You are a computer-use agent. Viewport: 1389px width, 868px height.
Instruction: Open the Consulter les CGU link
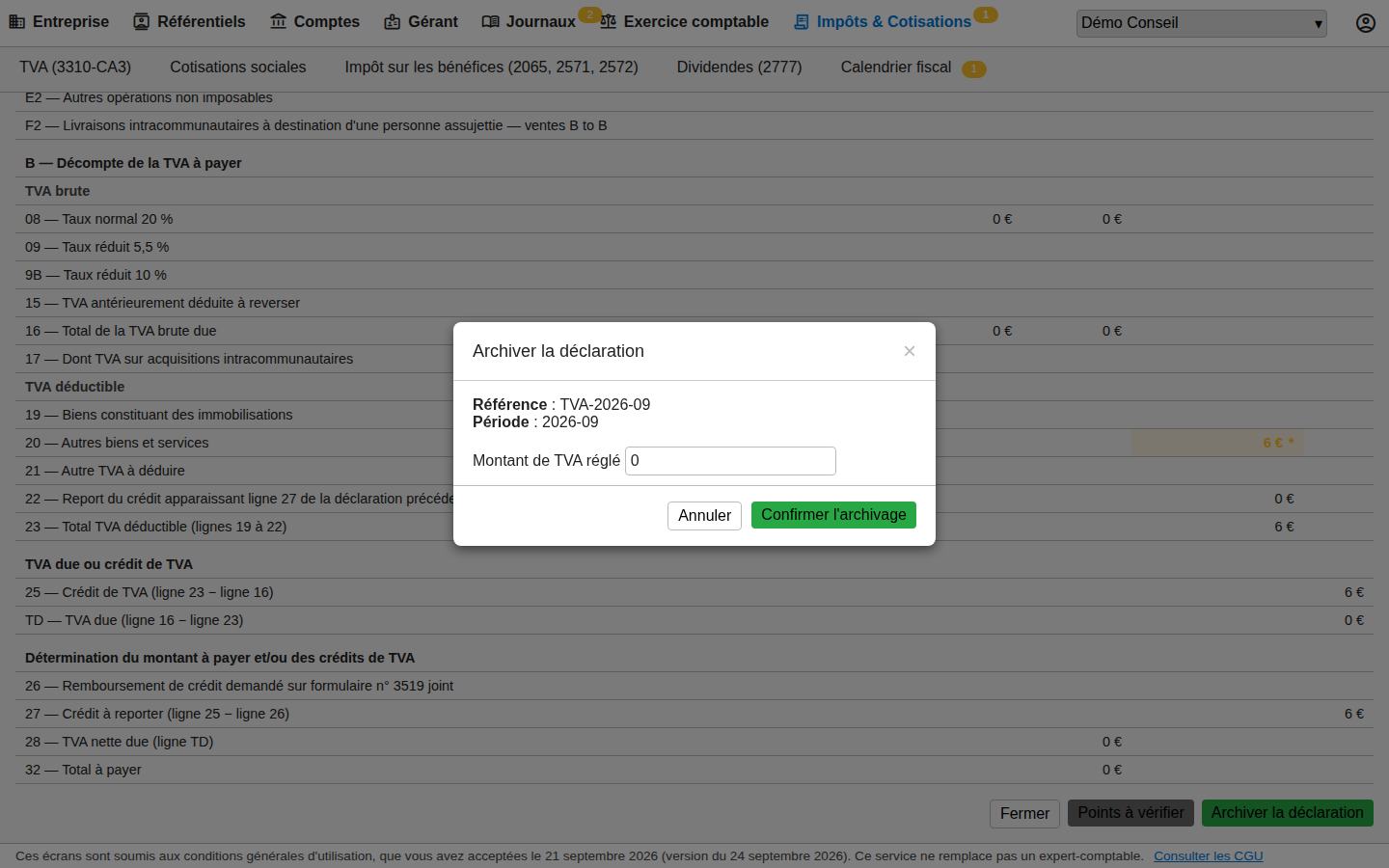1208,855
